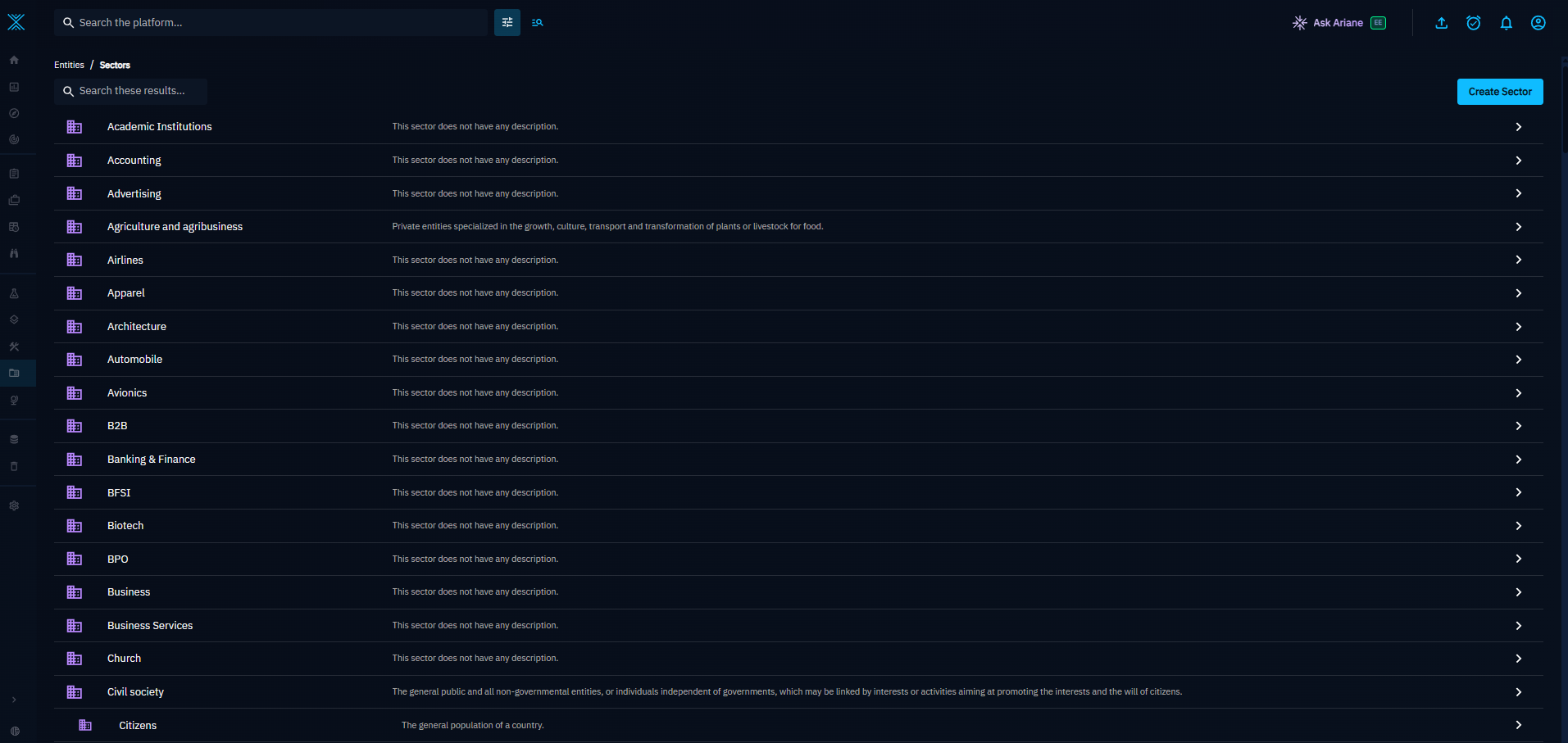Open the Biotech sector
This screenshot has height=743, width=1568.
point(798,526)
